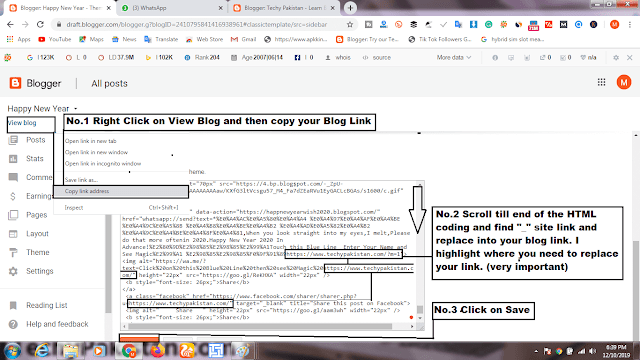Viewport: 640px width, 360px height.
Task: Open the SEO bar settings gear
Action: (616, 58)
